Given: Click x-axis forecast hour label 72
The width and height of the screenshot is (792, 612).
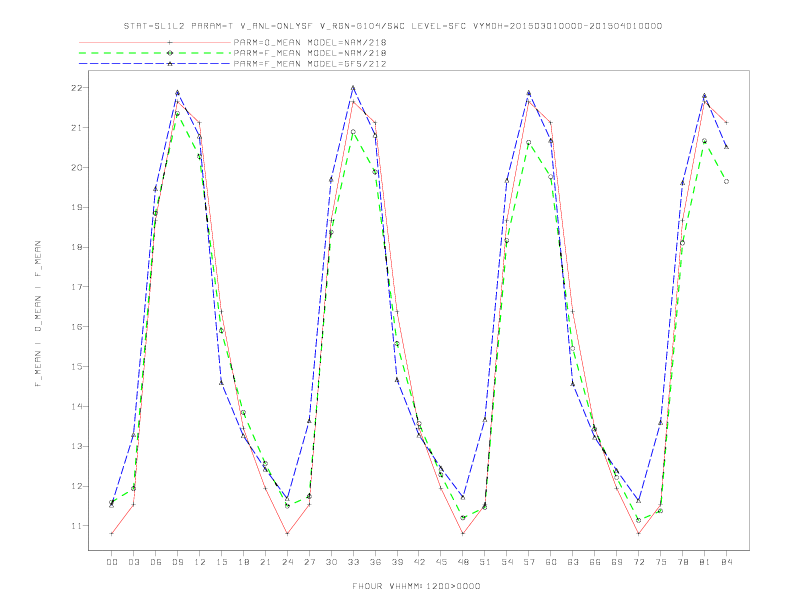Looking at the screenshot, I should pyautogui.click(x=638, y=562).
